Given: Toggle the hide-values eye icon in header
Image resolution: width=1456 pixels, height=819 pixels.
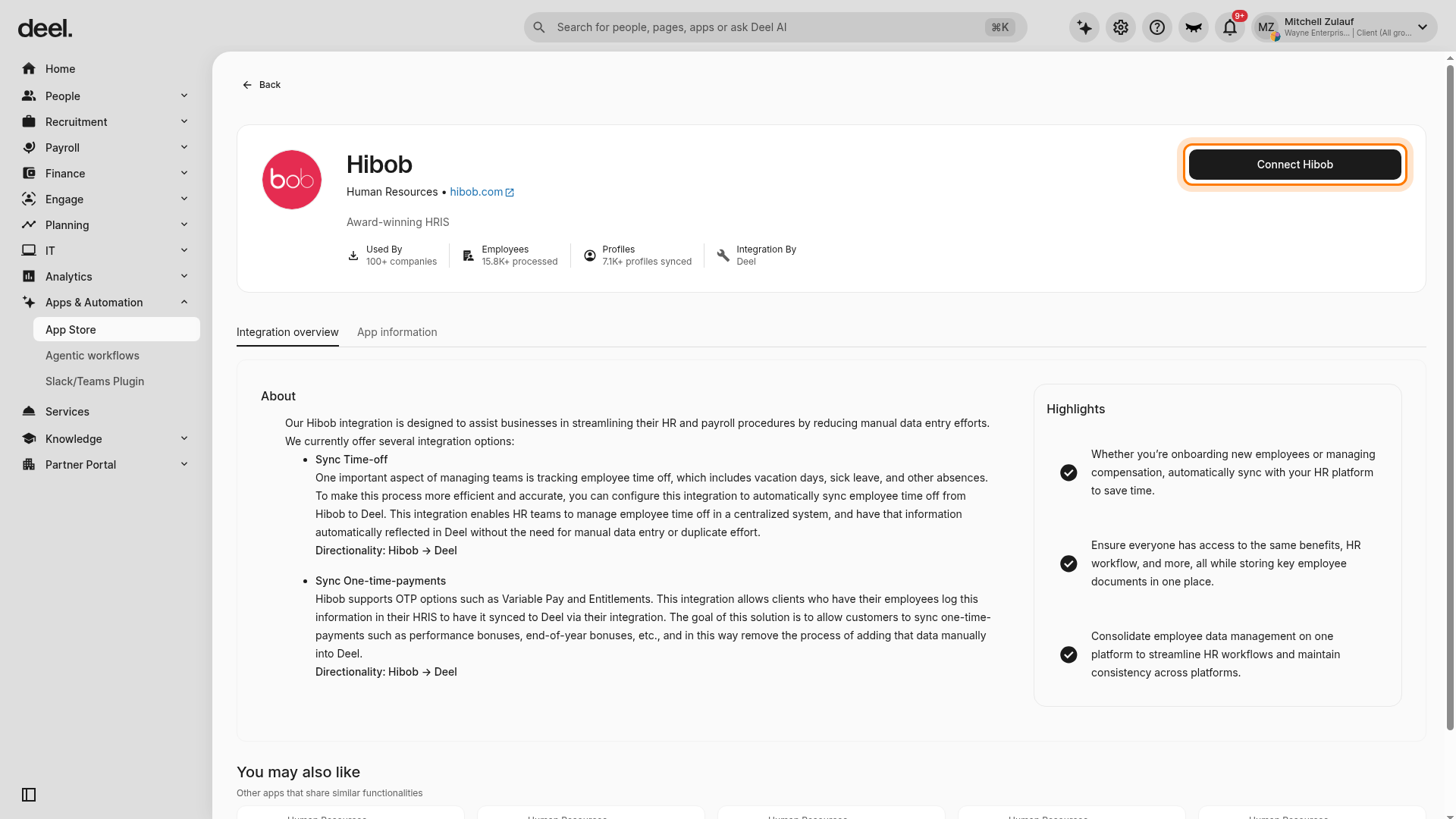Looking at the screenshot, I should (x=1194, y=27).
